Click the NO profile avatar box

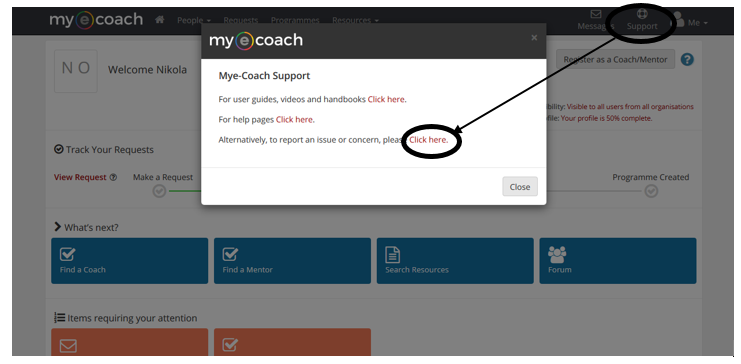[x=76, y=71]
